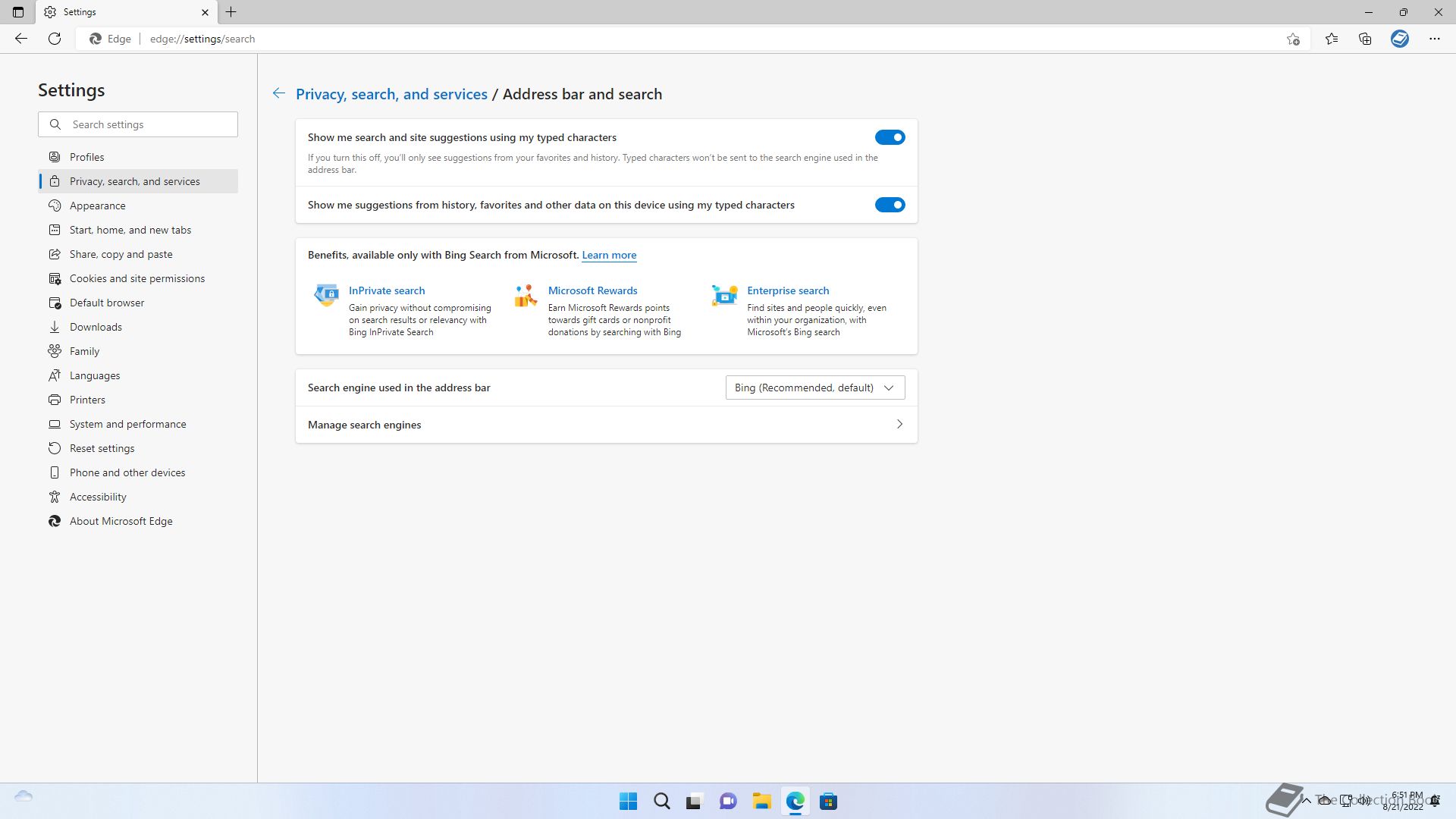Open Settings and more ellipsis menu
The image size is (1456, 819).
pyautogui.click(x=1435, y=39)
